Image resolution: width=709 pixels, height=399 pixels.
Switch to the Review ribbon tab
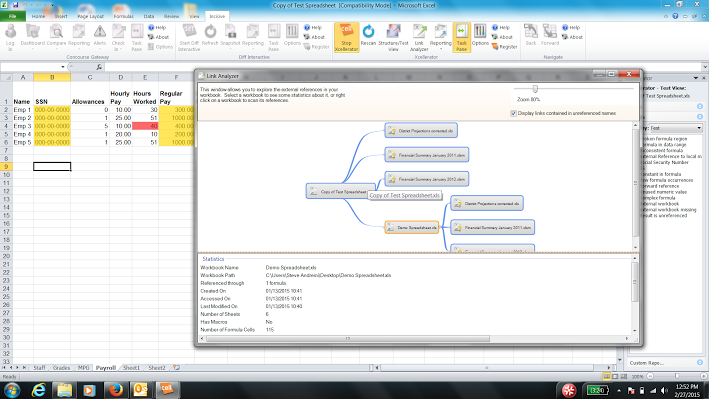point(171,16)
